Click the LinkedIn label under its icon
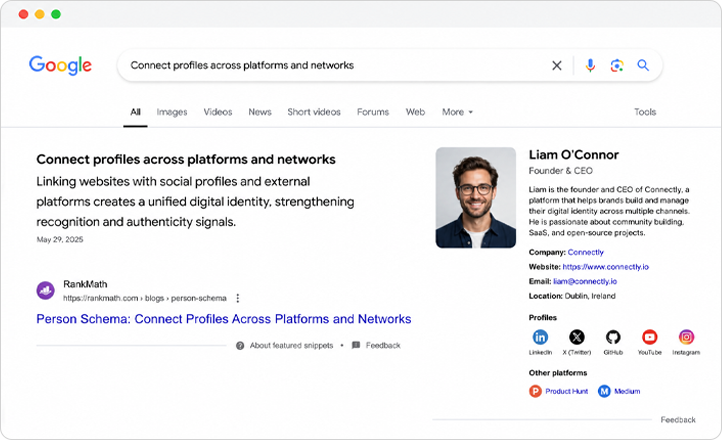Image resolution: width=722 pixels, height=440 pixels. click(540, 353)
